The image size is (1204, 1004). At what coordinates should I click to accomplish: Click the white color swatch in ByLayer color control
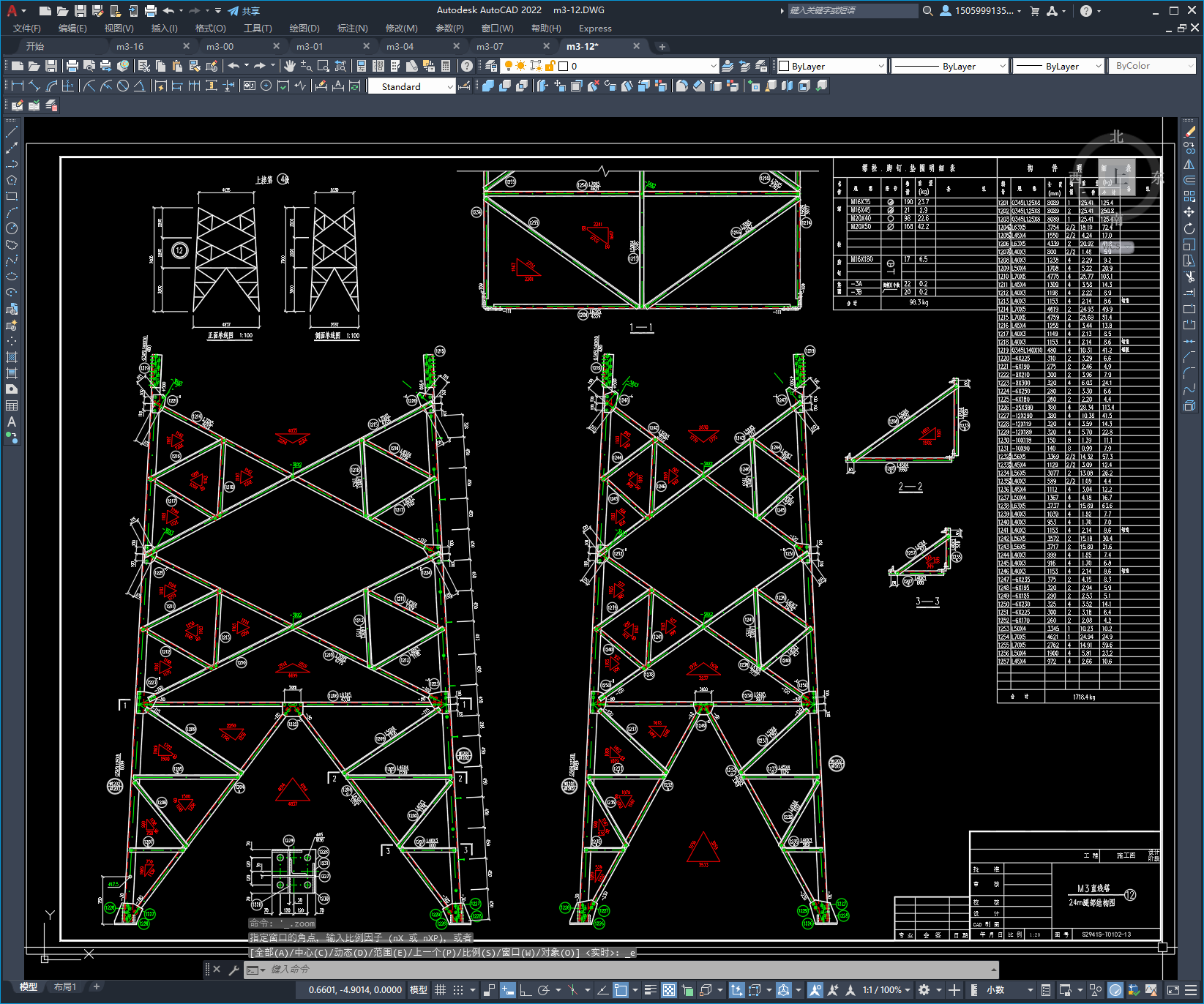(x=785, y=66)
